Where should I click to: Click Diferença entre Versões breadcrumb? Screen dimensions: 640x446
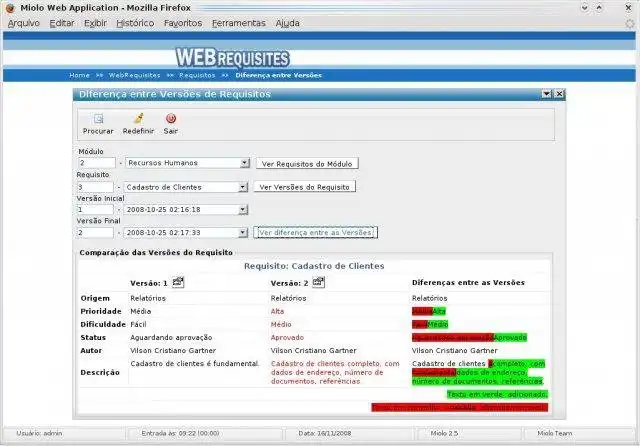click(278, 75)
